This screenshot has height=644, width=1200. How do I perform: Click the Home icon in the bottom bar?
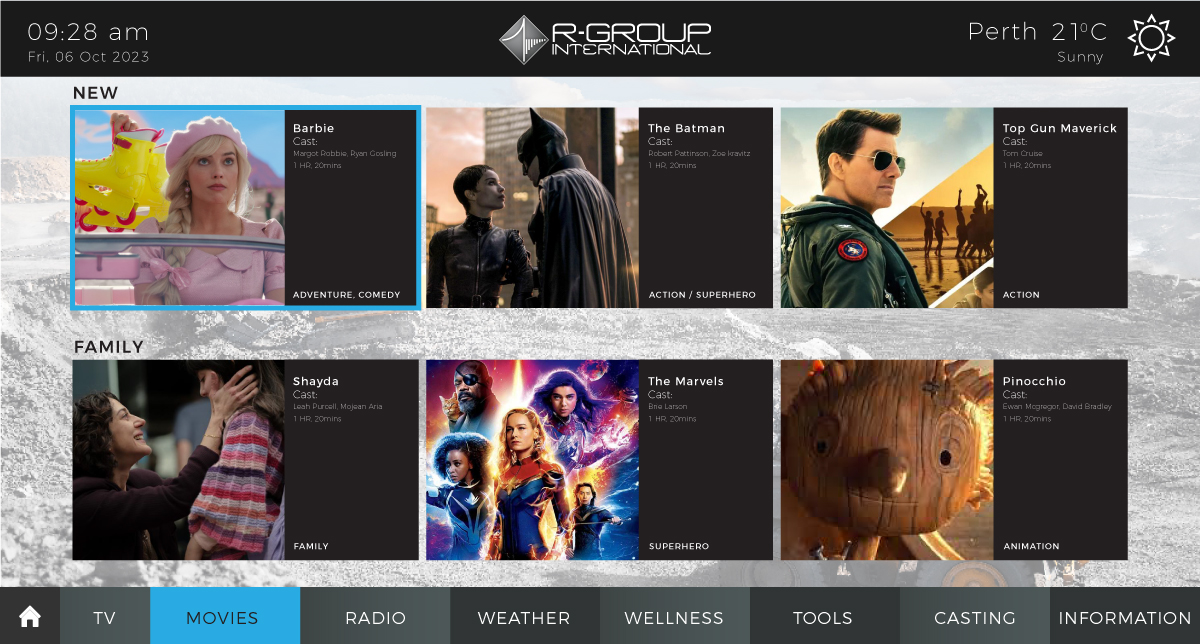click(30, 616)
